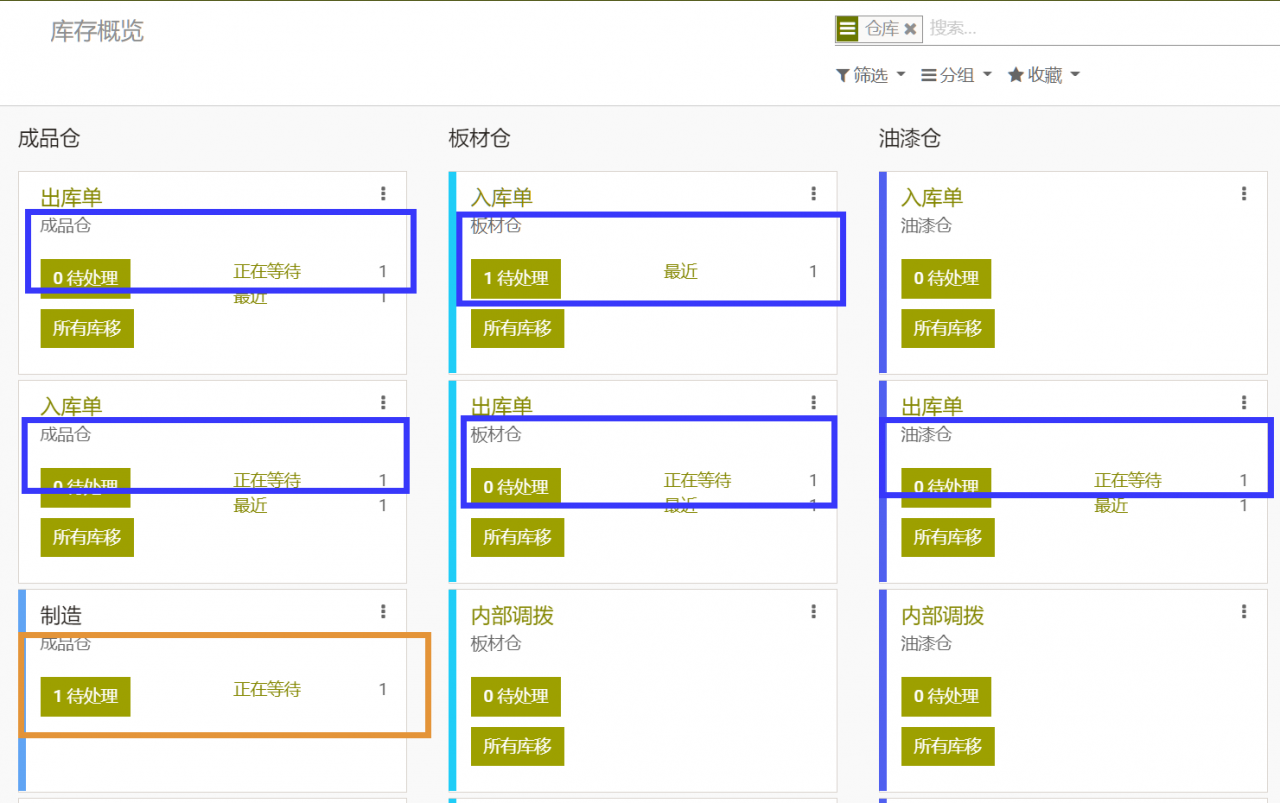
Task: Open kebab menu of 油漆仓 入库单 card
Action: click(1244, 194)
